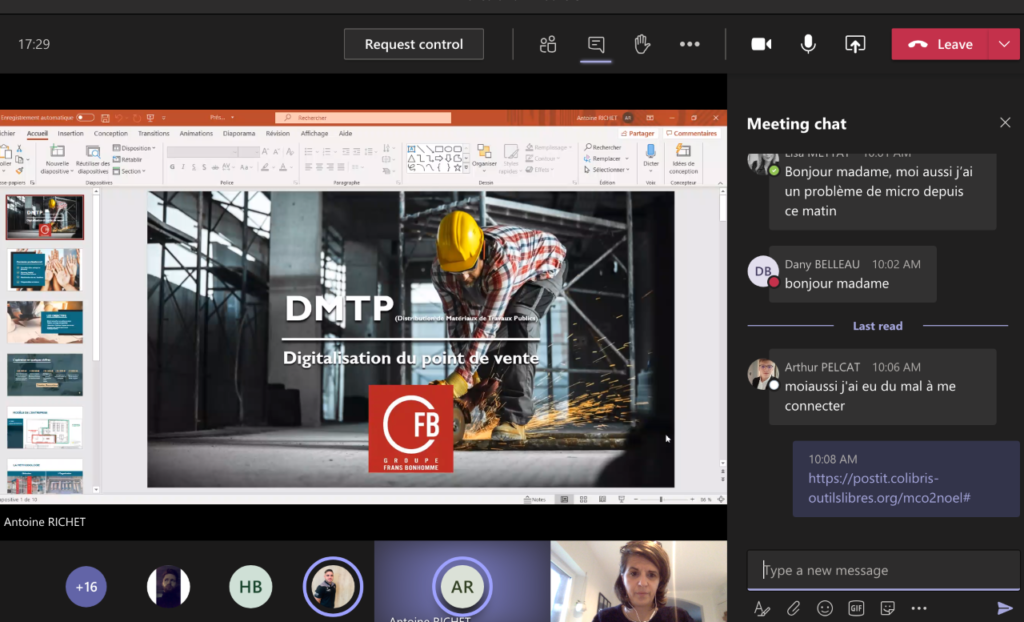Open the message Format options
This screenshot has height=622, width=1024.
click(x=761, y=608)
